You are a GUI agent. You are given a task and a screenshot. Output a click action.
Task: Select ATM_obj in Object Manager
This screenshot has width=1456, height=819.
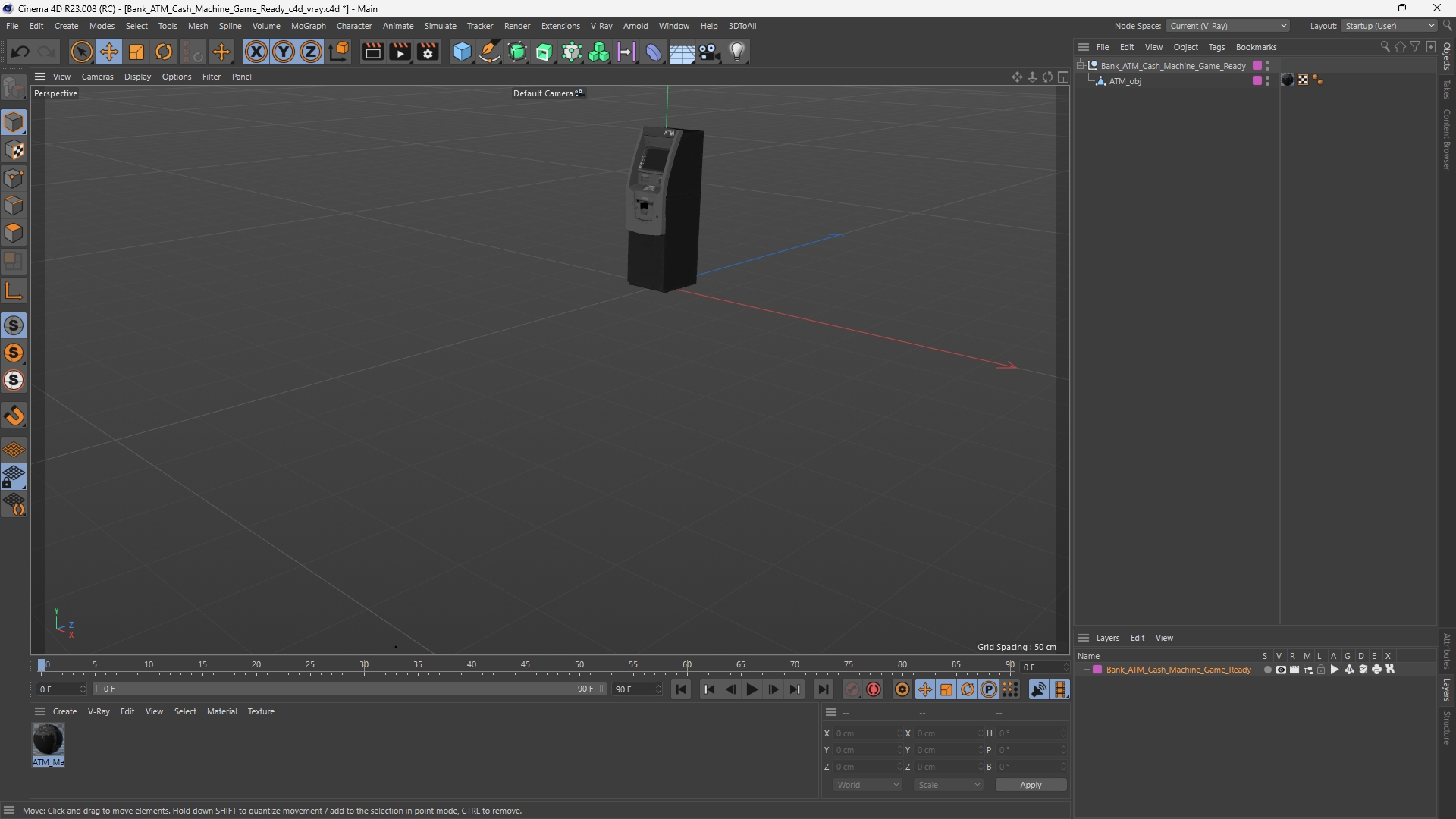tap(1125, 81)
